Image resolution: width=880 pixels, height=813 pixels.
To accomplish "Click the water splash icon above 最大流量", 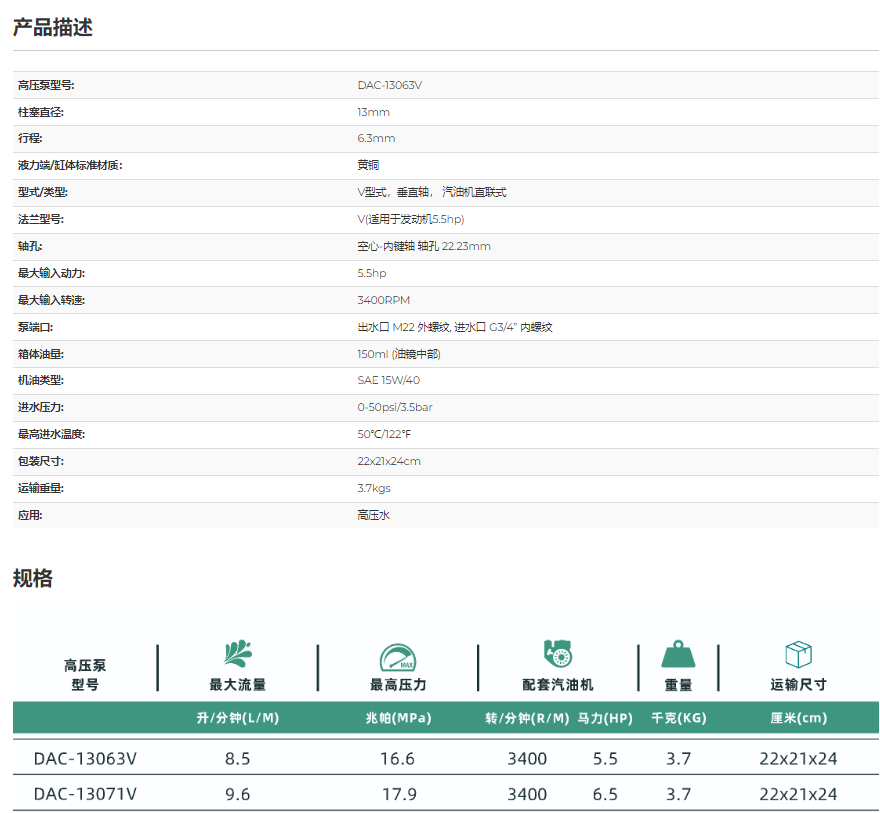I will tap(238, 654).
